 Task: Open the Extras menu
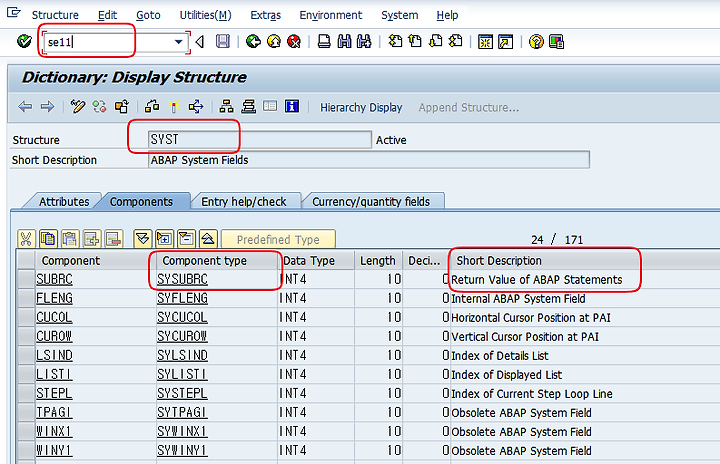click(265, 15)
